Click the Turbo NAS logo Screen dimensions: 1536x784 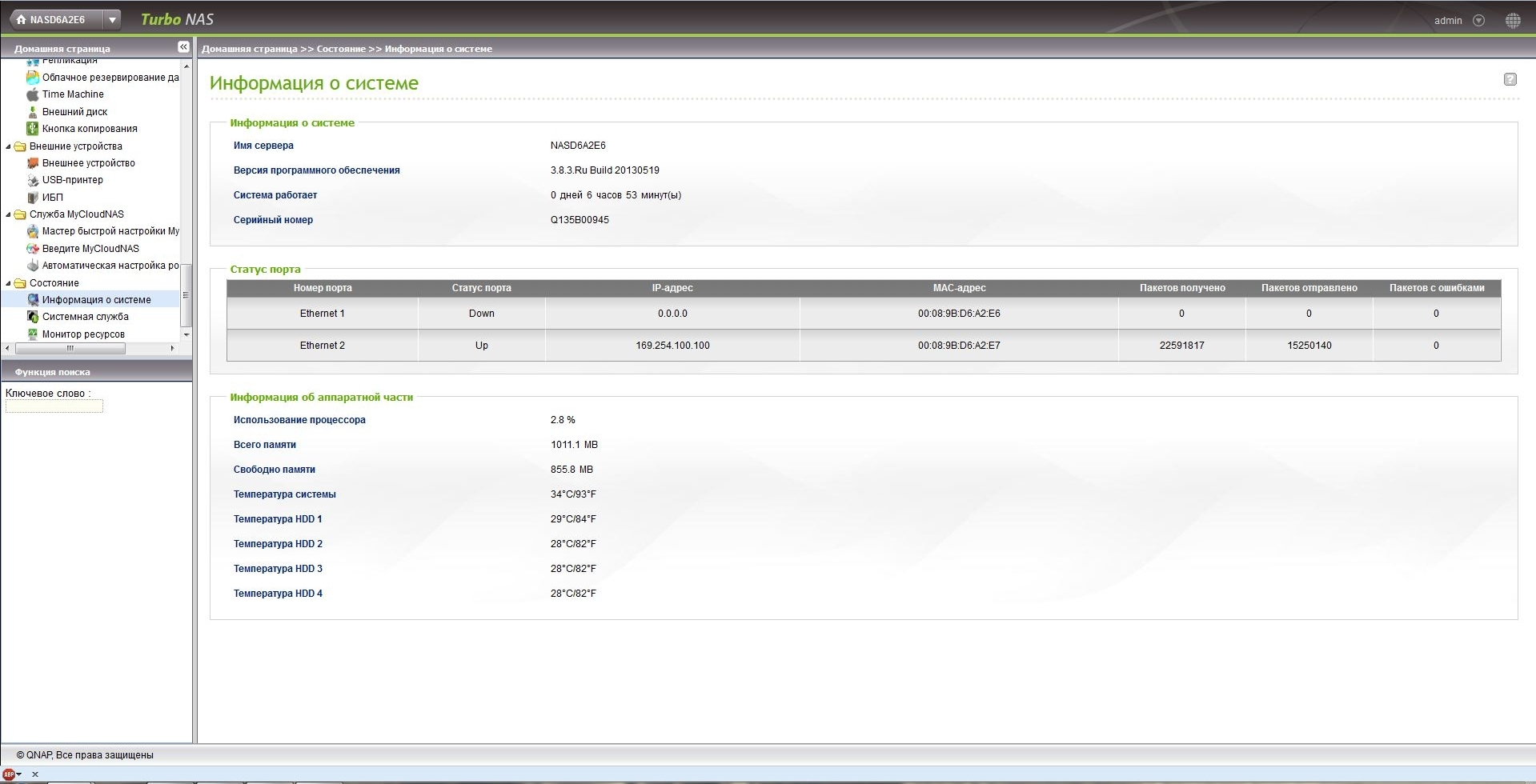click(177, 19)
